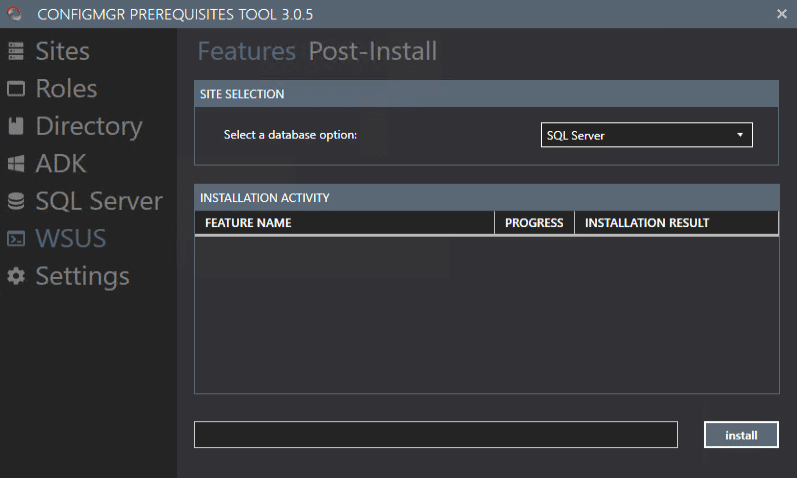Open Roles via its window icon

pyautogui.click(x=16, y=89)
